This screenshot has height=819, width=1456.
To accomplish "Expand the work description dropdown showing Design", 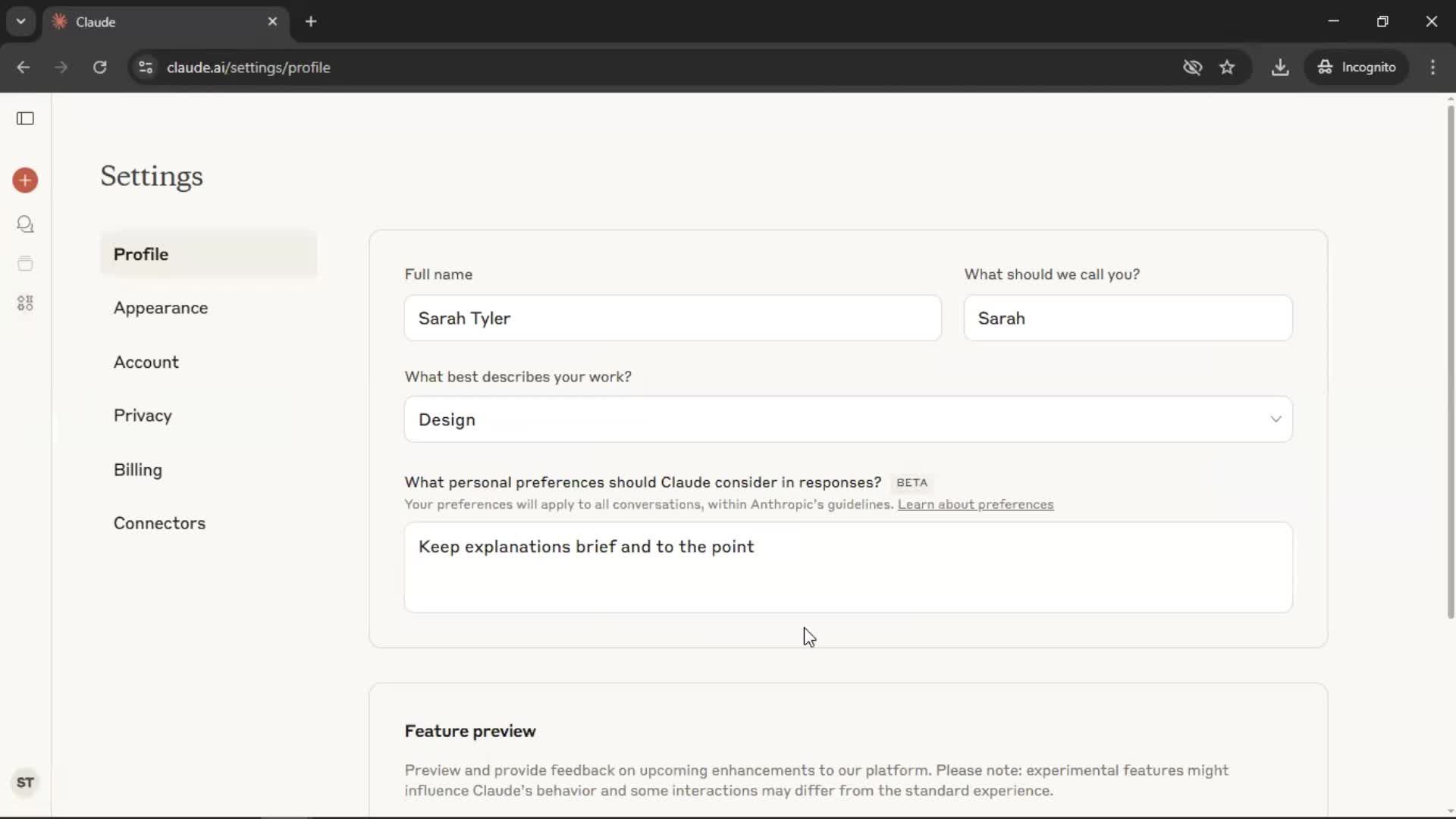I will coord(848,419).
